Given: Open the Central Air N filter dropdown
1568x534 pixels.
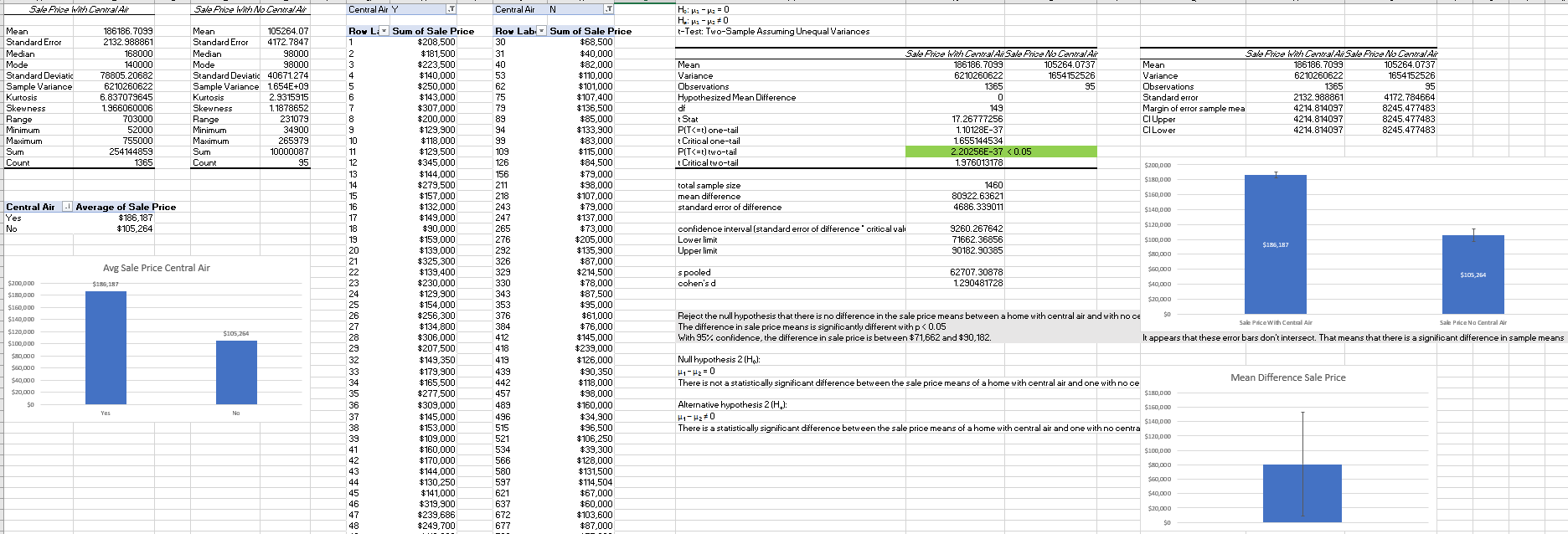Looking at the screenshot, I should [x=608, y=9].
